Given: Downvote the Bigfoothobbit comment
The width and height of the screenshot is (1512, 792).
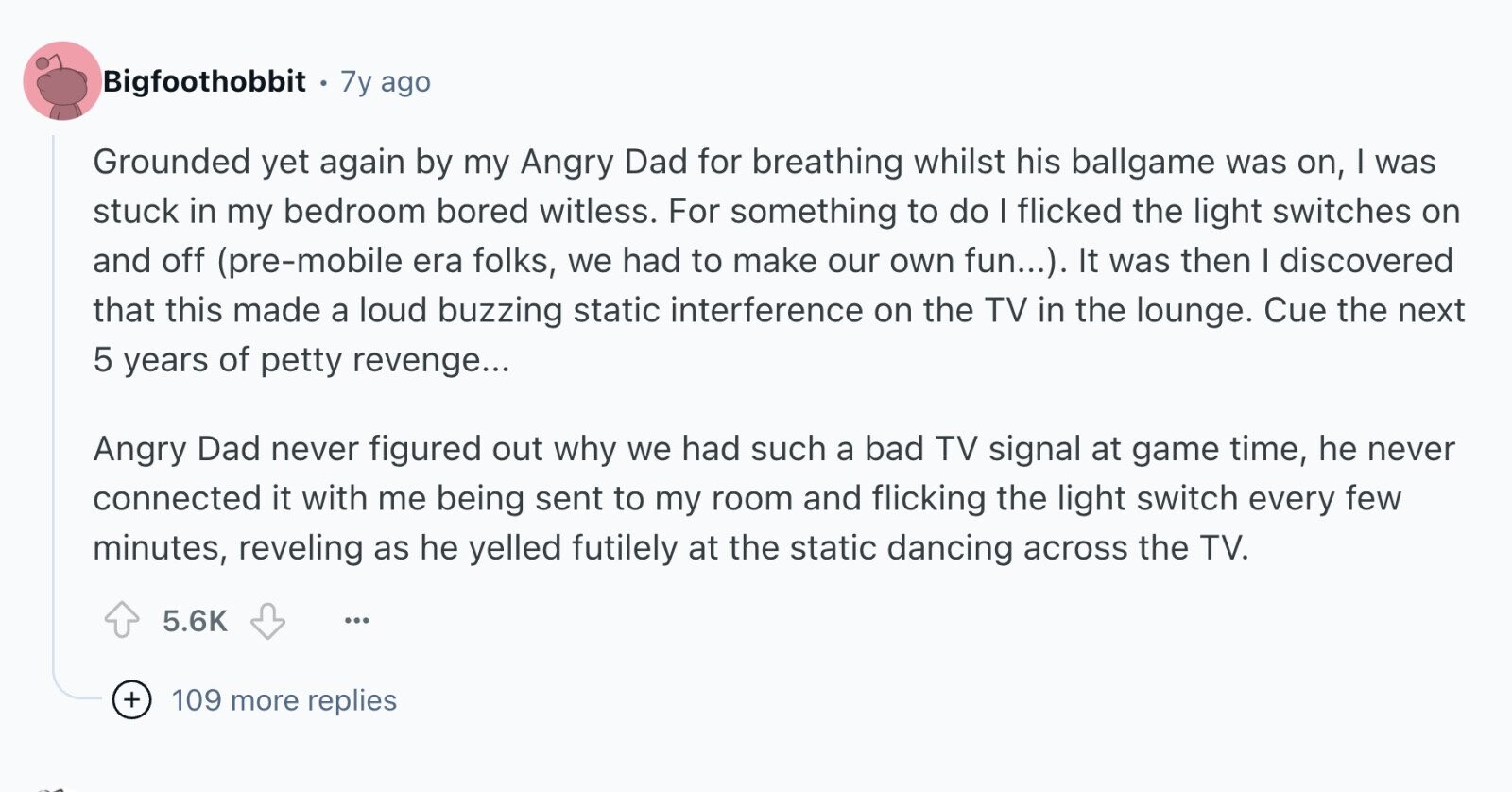Looking at the screenshot, I should (267, 621).
